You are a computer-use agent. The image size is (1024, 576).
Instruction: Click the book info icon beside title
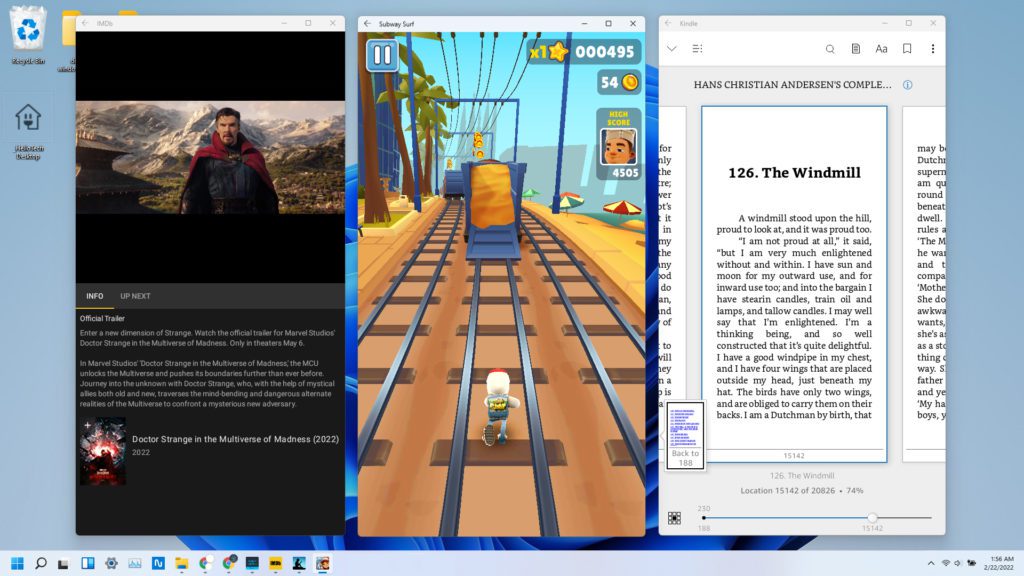pyautogui.click(x=907, y=85)
